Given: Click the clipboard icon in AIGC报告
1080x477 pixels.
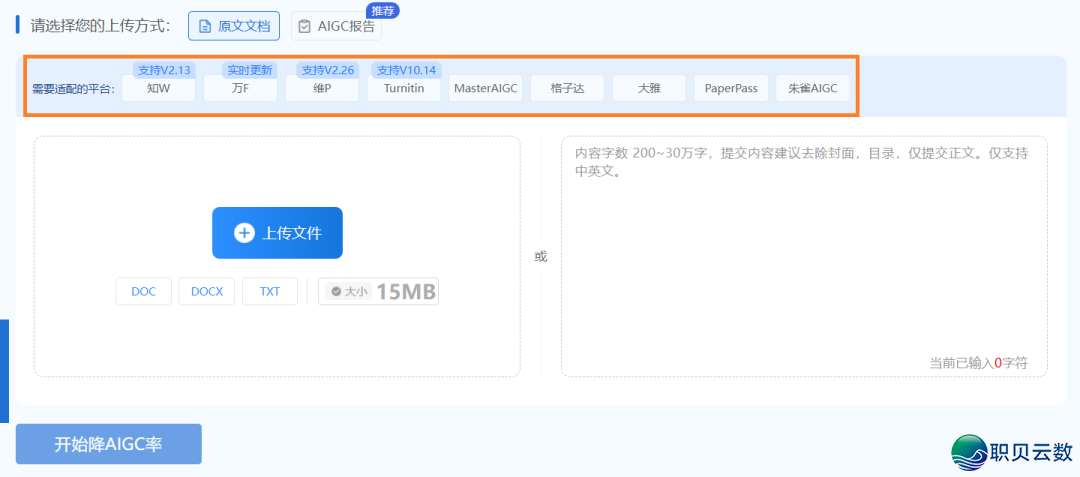Looking at the screenshot, I should pyautogui.click(x=304, y=27).
